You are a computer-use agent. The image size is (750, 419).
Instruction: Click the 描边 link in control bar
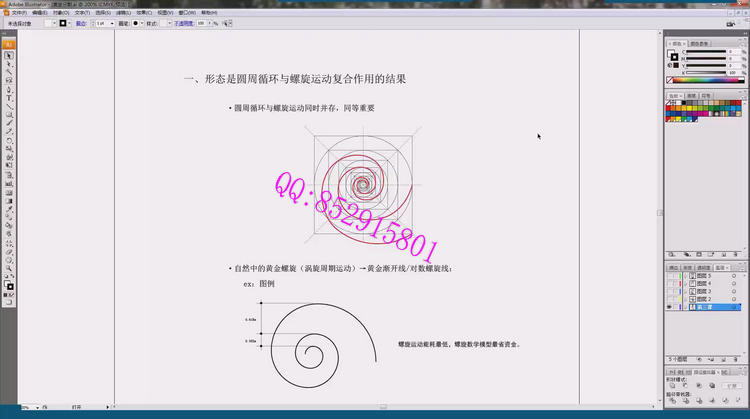81,22
